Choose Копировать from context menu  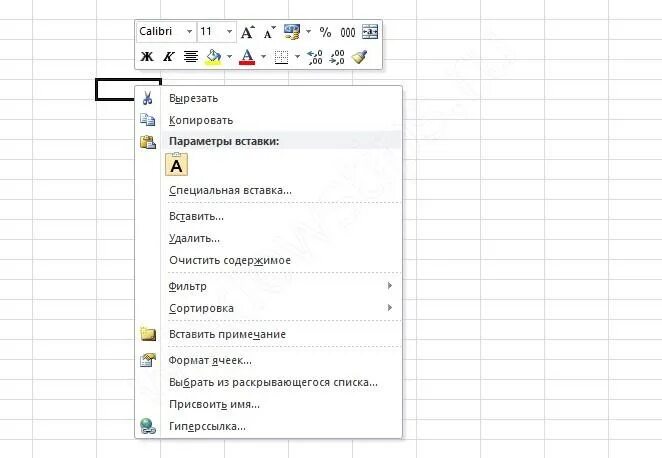tap(268, 120)
